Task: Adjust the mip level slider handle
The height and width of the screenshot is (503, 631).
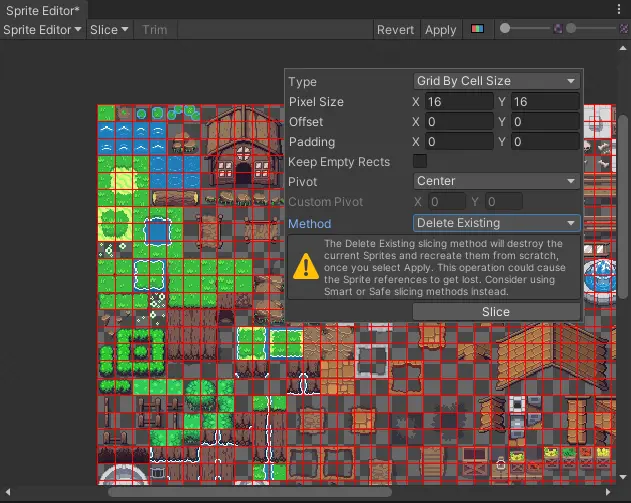Action: [571, 28]
